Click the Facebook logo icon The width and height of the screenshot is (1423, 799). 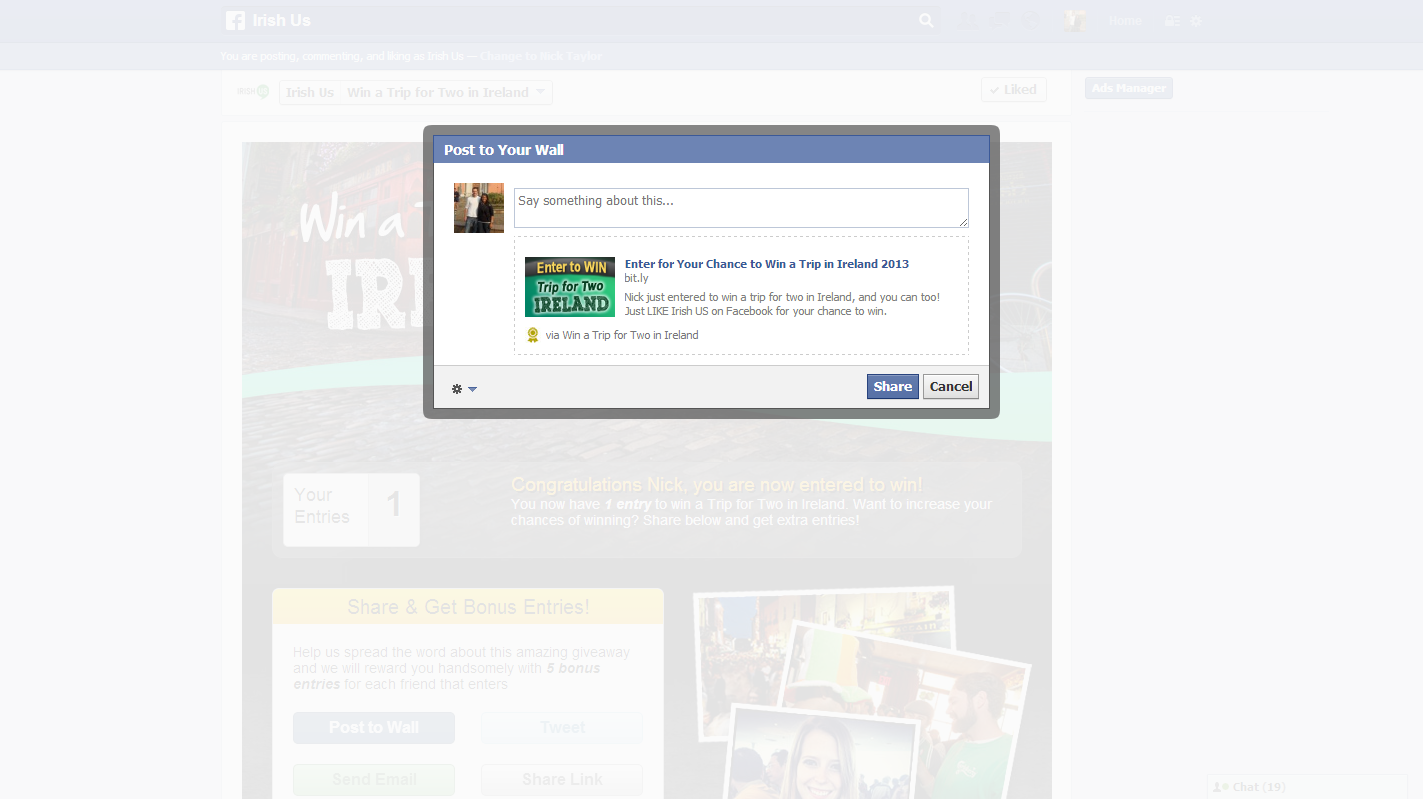click(235, 20)
